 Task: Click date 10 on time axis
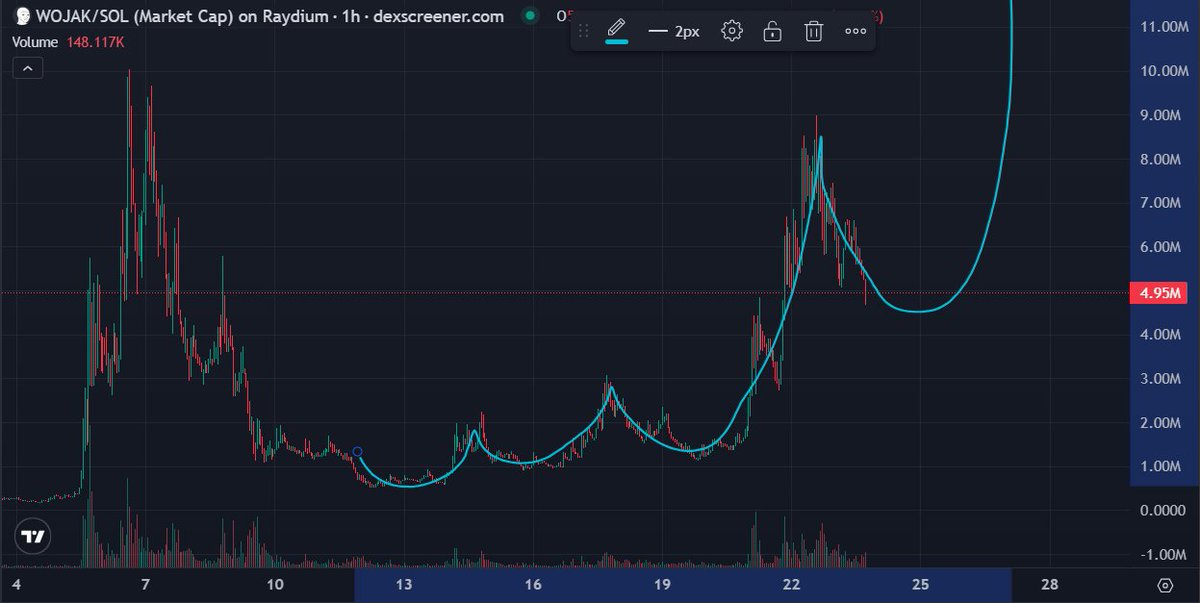[x=275, y=585]
